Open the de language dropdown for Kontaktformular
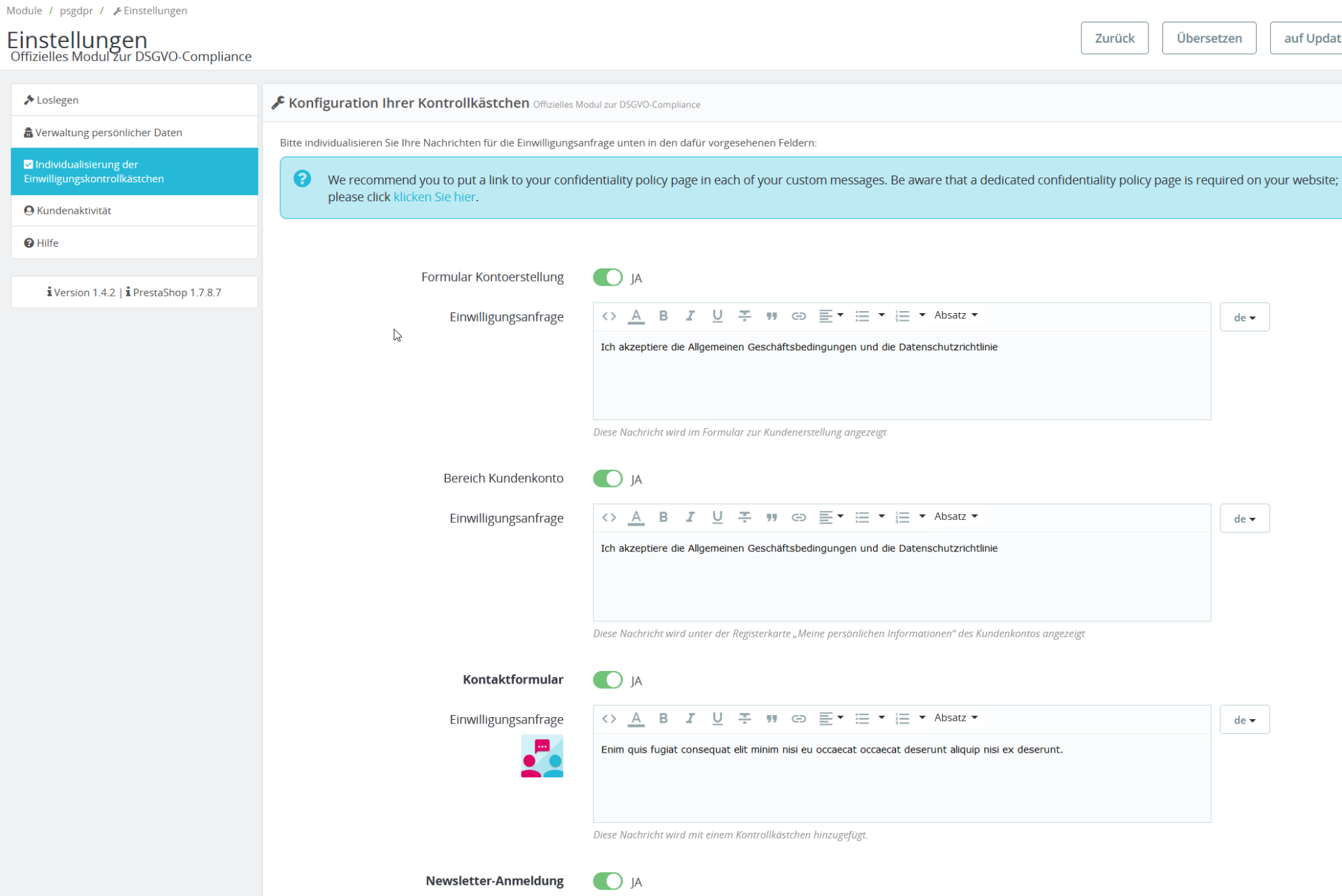Image resolution: width=1342 pixels, height=896 pixels. [1244, 720]
